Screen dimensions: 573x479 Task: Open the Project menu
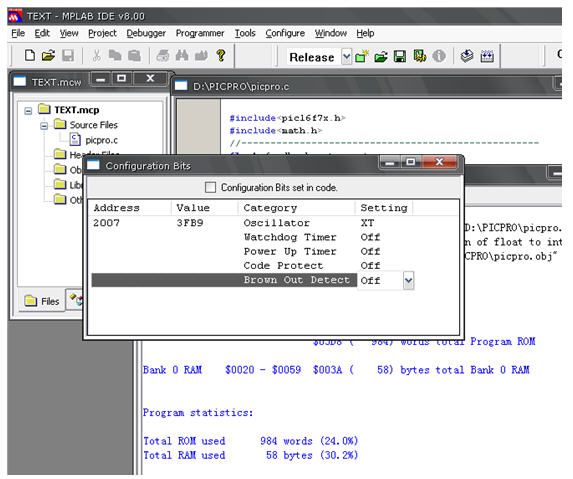(x=102, y=33)
